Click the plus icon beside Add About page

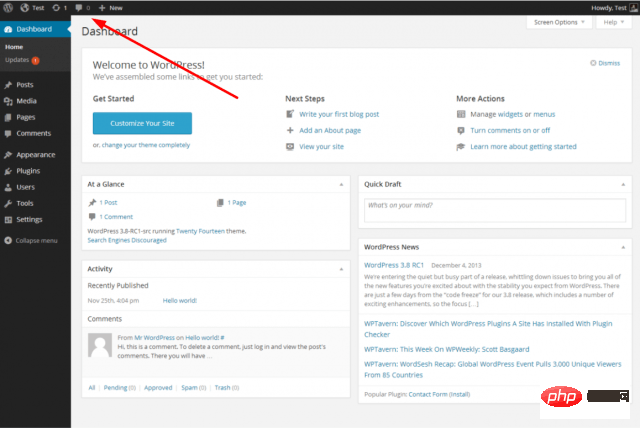[x=290, y=130]
